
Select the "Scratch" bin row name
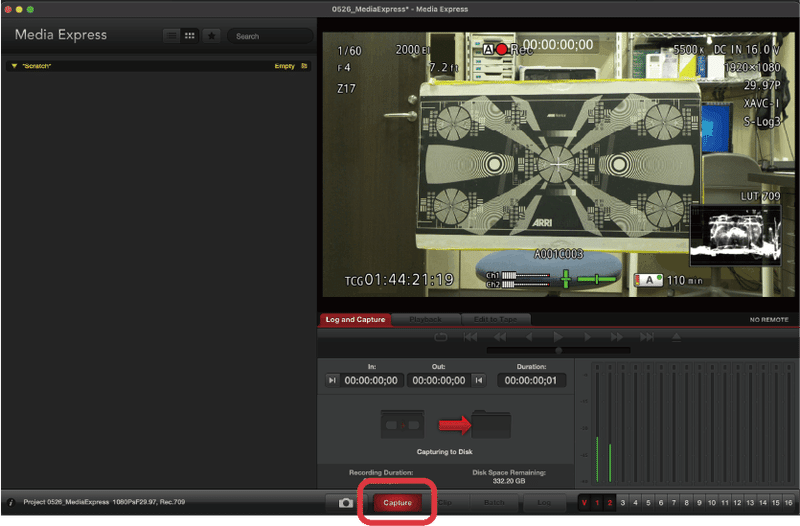tap(37, 66)
